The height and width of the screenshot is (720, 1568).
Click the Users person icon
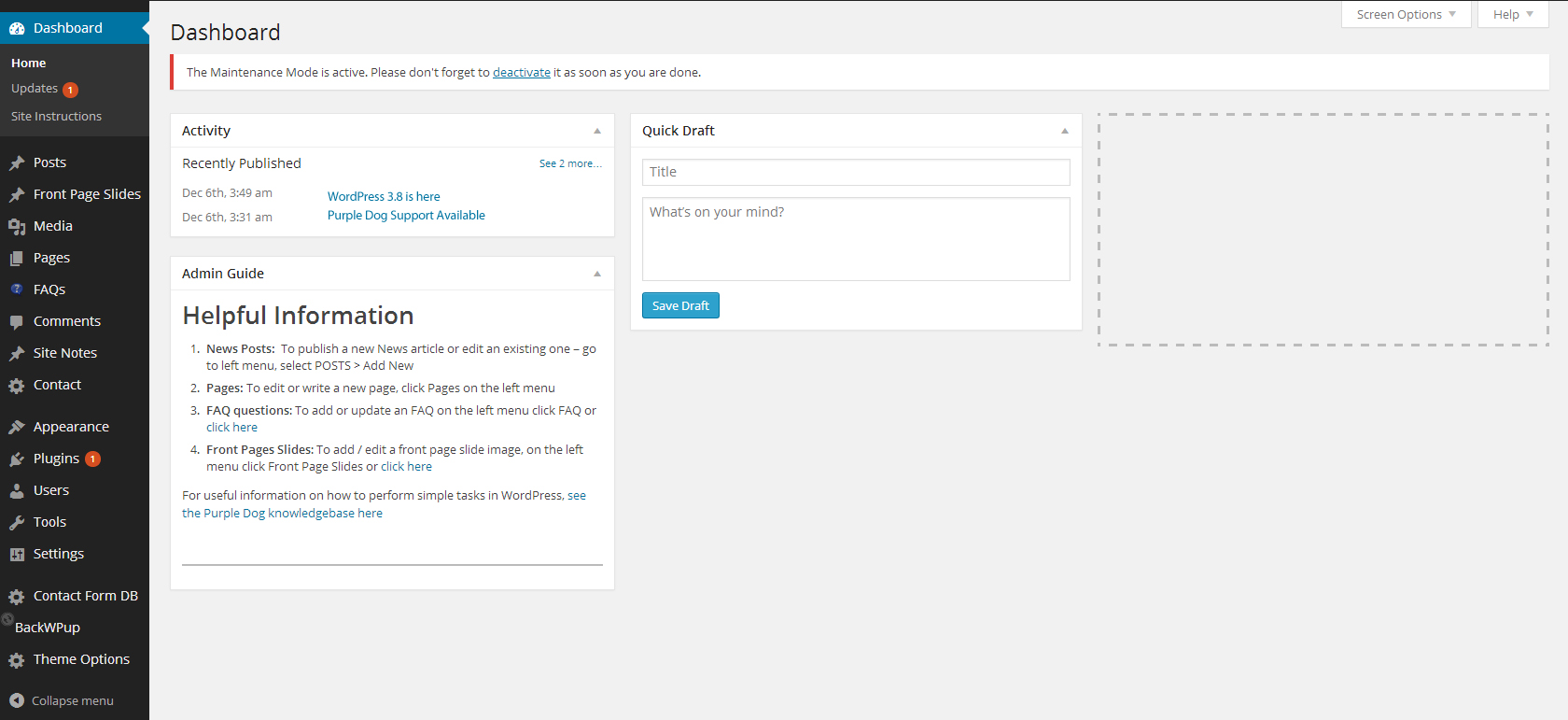click(17, 490)
